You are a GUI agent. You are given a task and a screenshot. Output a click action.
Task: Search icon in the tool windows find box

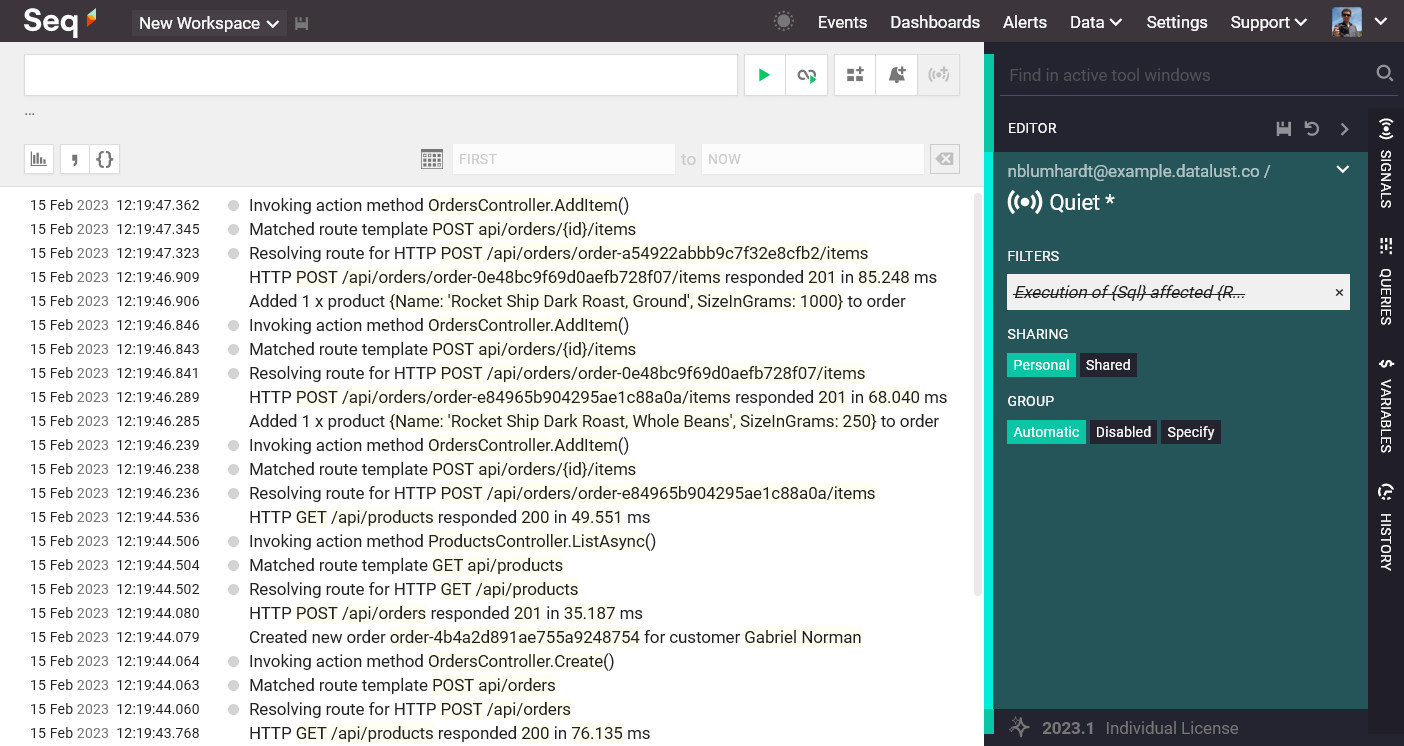coord(1385,74)
